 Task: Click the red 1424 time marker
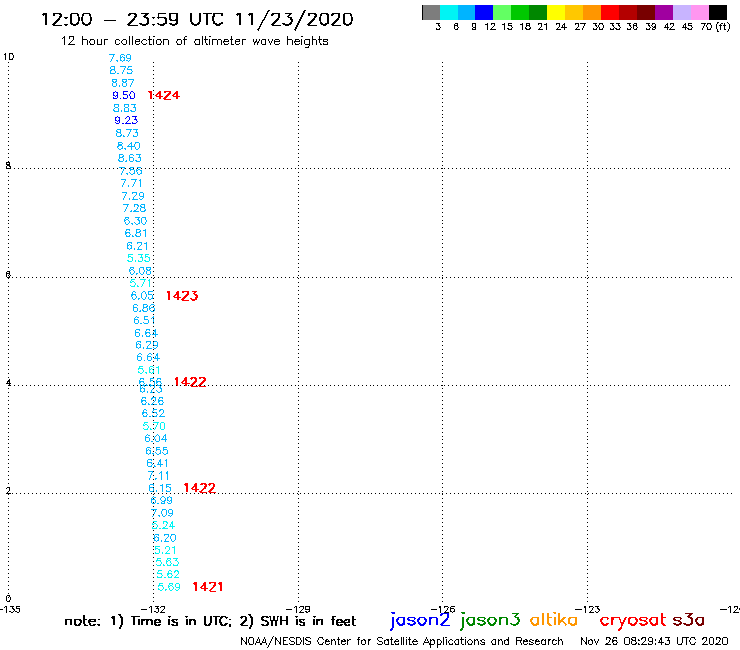tap(164, 95)
